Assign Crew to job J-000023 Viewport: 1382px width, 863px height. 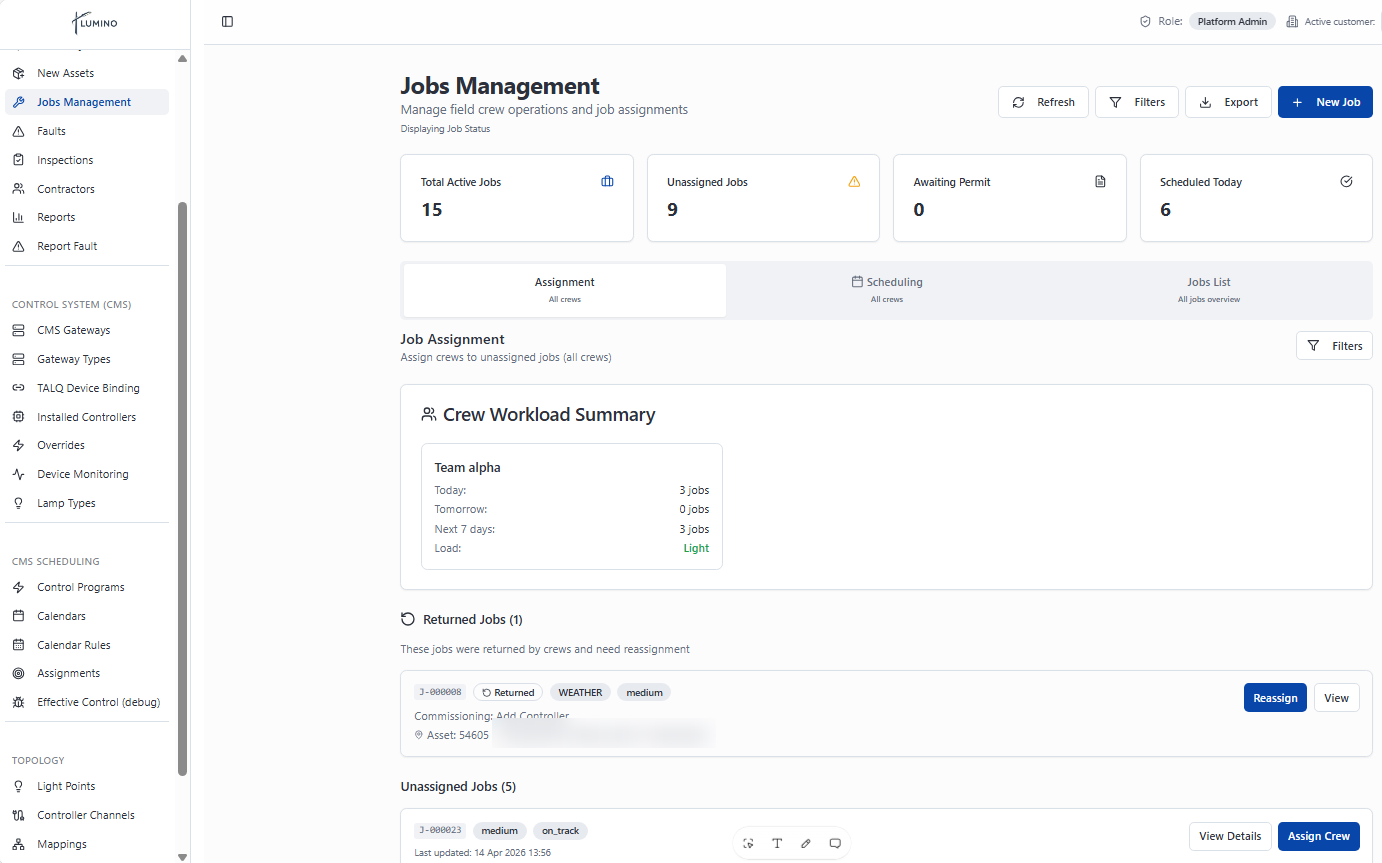click(x=1318, y=836)
